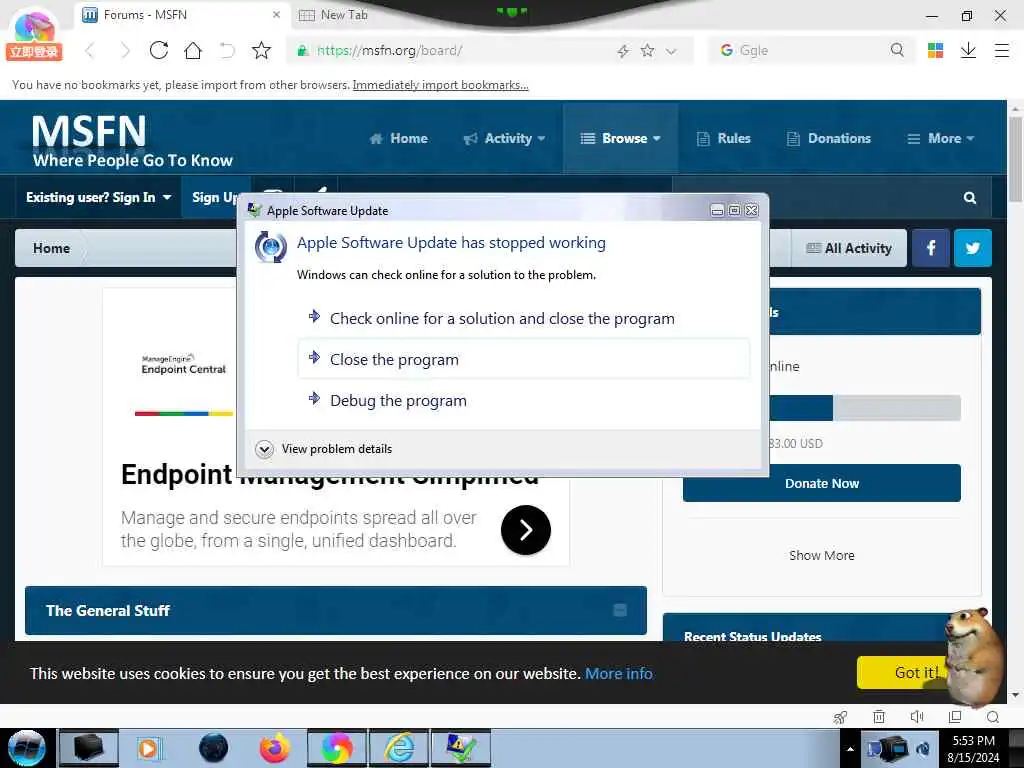The height and width of the screenshot is (768, 1024).
Task: Click the zoom magnifier icon in status bar
Action: pyautogui.click(x=993, y=717)
